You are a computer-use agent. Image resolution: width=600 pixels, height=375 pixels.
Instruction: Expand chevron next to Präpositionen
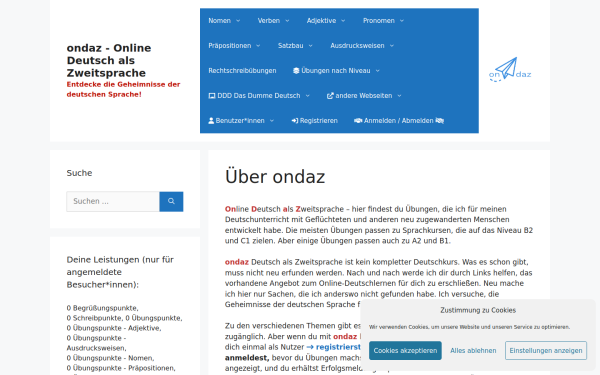[258, 46]
